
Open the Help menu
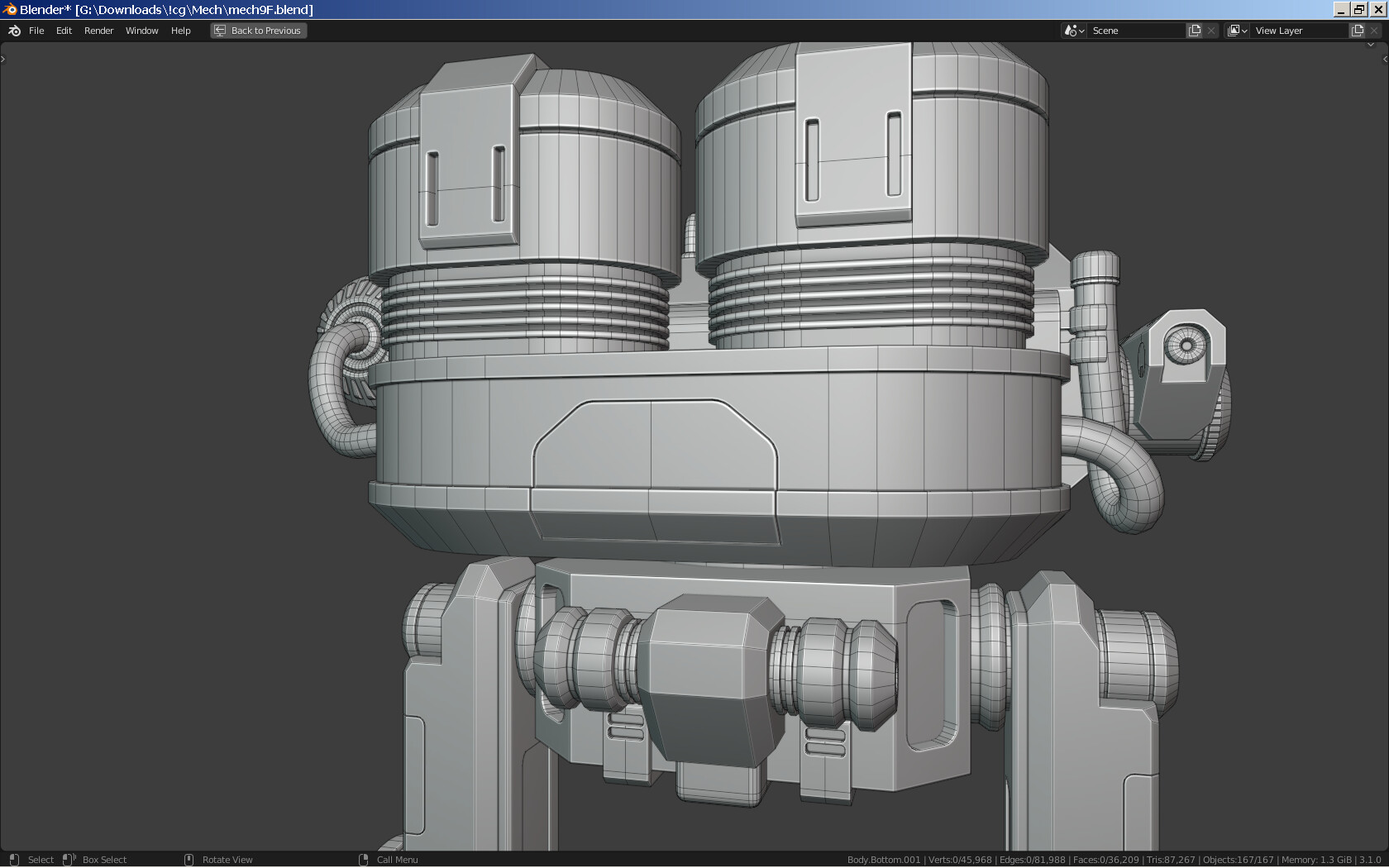tap(180, 31)
